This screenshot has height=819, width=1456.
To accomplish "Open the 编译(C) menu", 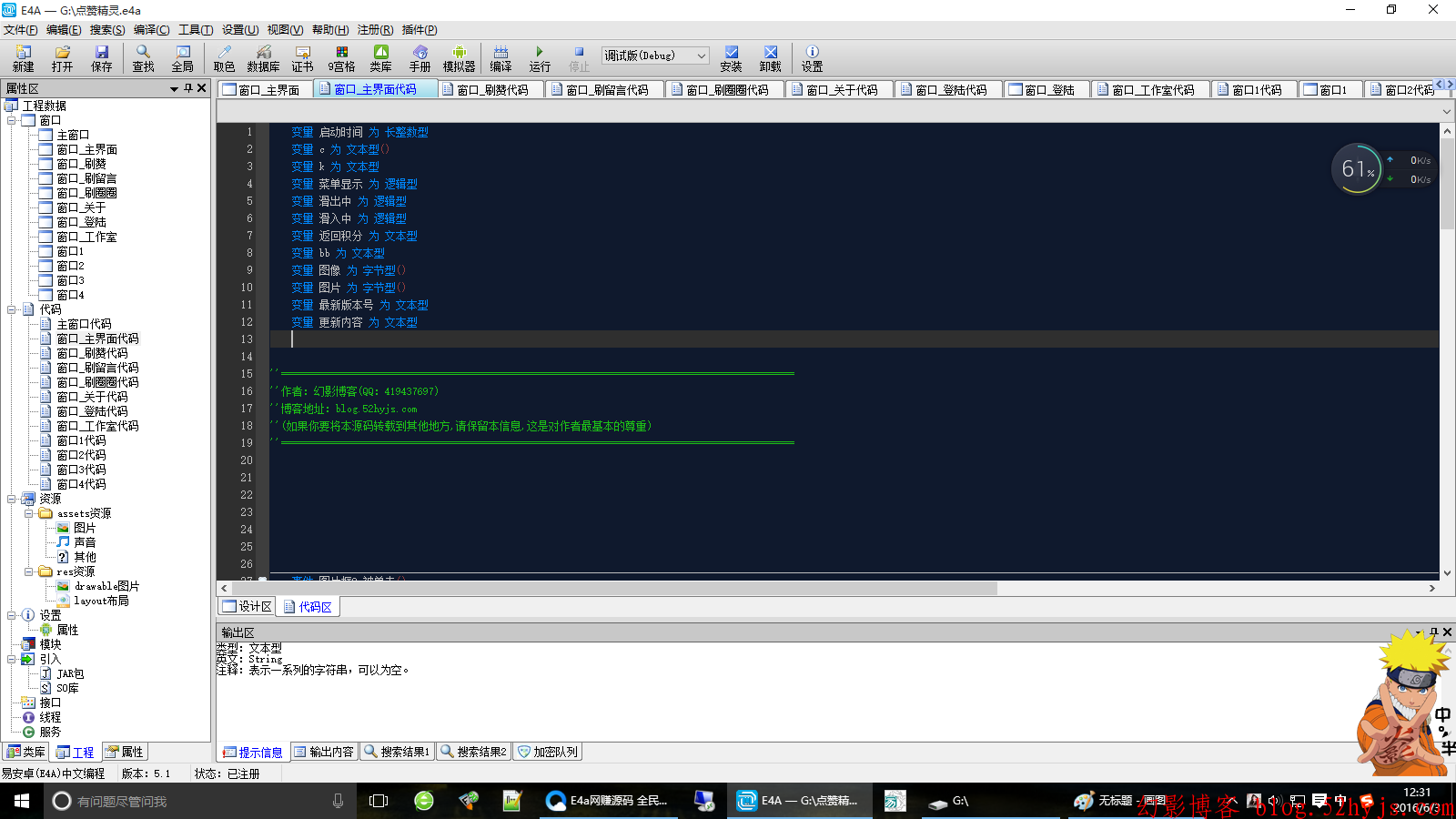I will click(151, 30).
